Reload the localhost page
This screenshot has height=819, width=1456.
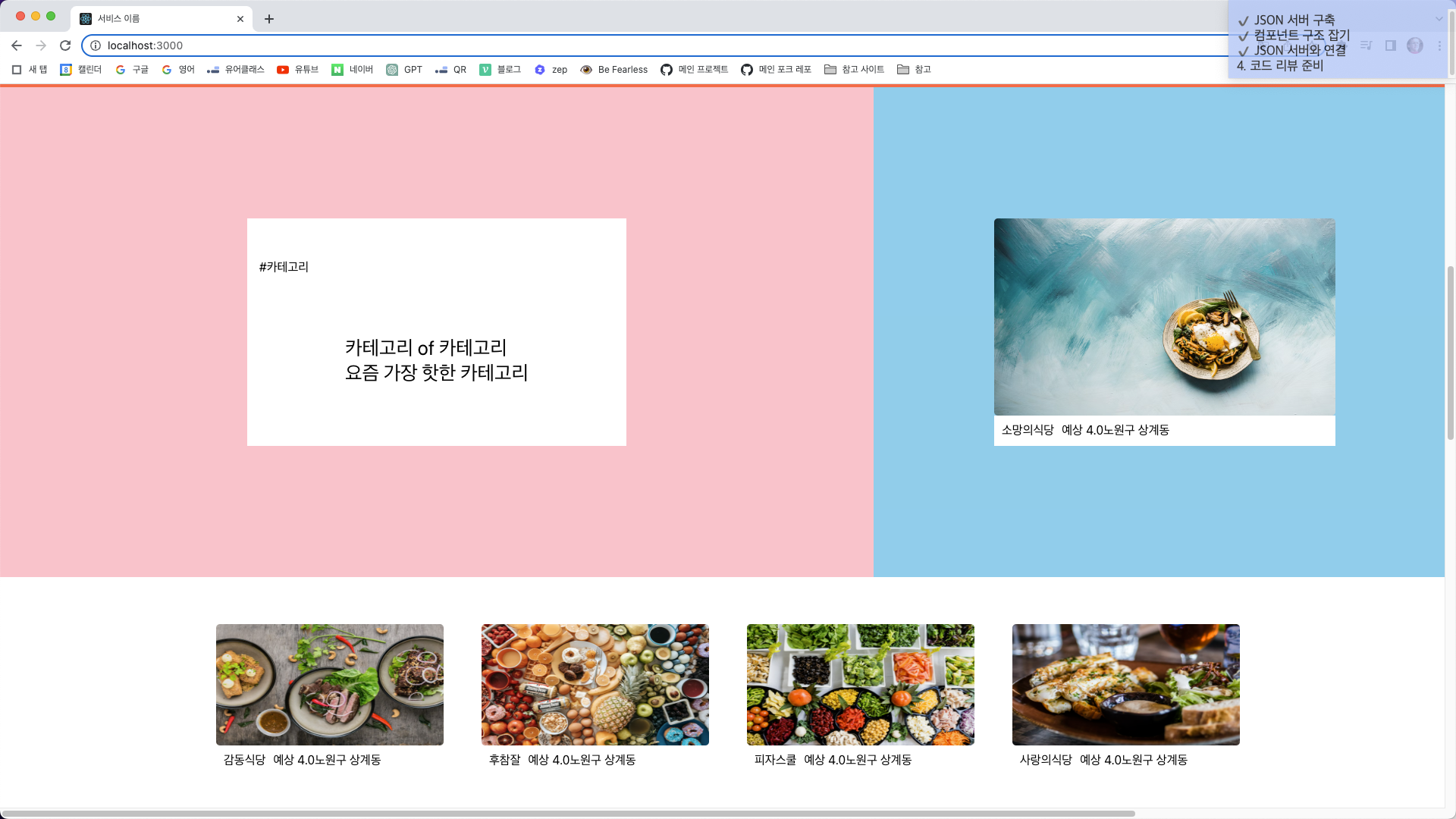pos(65,45)
